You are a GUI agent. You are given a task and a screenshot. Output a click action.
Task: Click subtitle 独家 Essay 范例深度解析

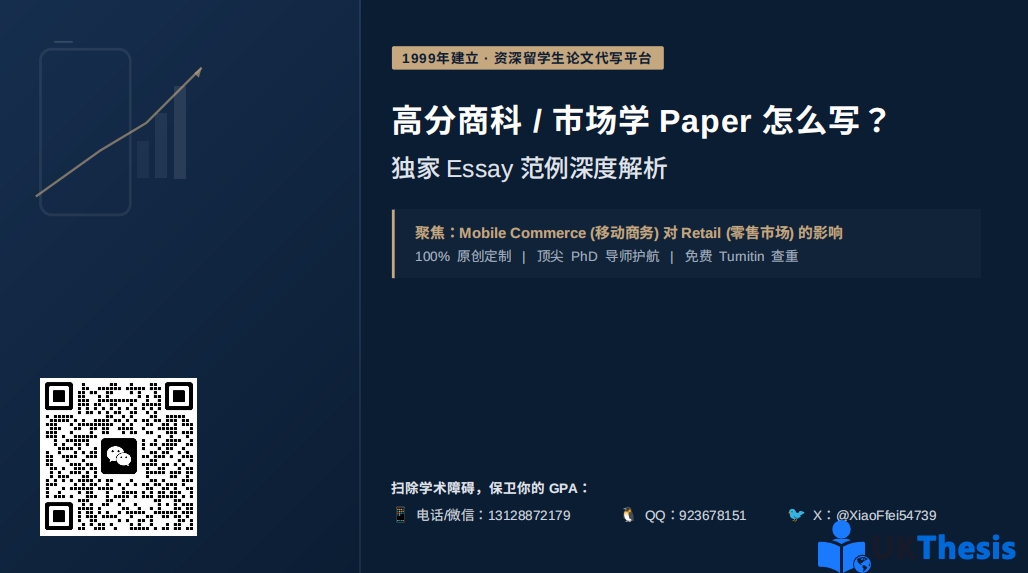[529, 168]
